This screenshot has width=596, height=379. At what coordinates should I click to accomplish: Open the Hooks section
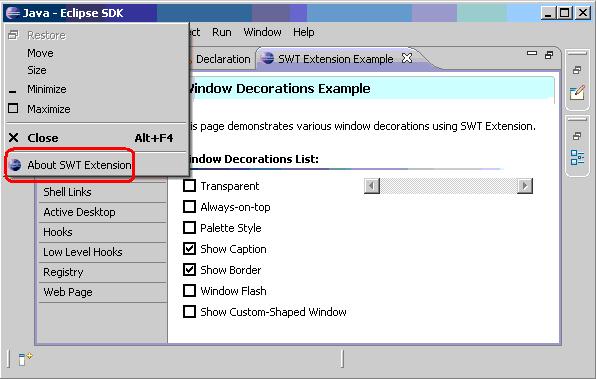click(103, 232)
